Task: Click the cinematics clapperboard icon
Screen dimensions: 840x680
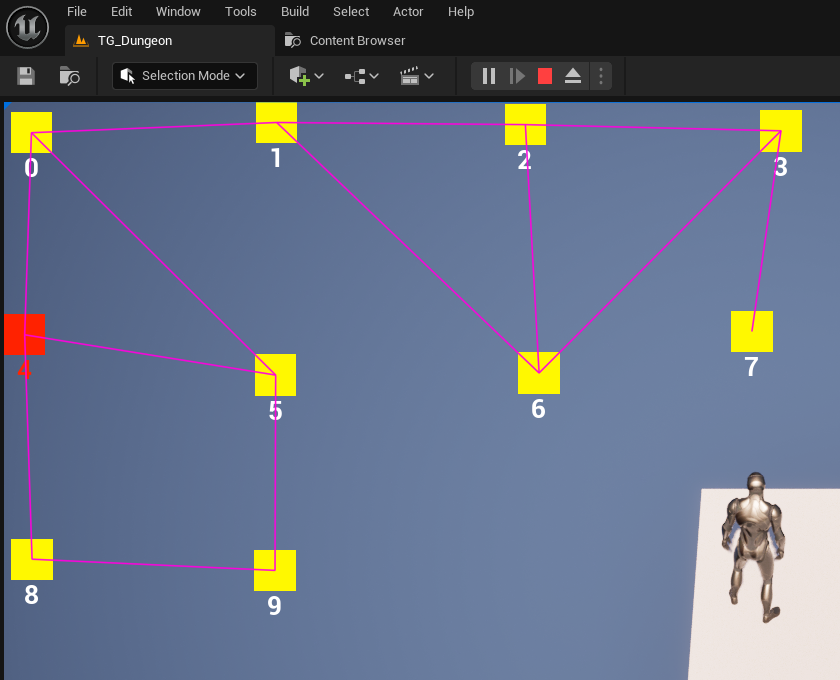Action: [x=410, y=76]
